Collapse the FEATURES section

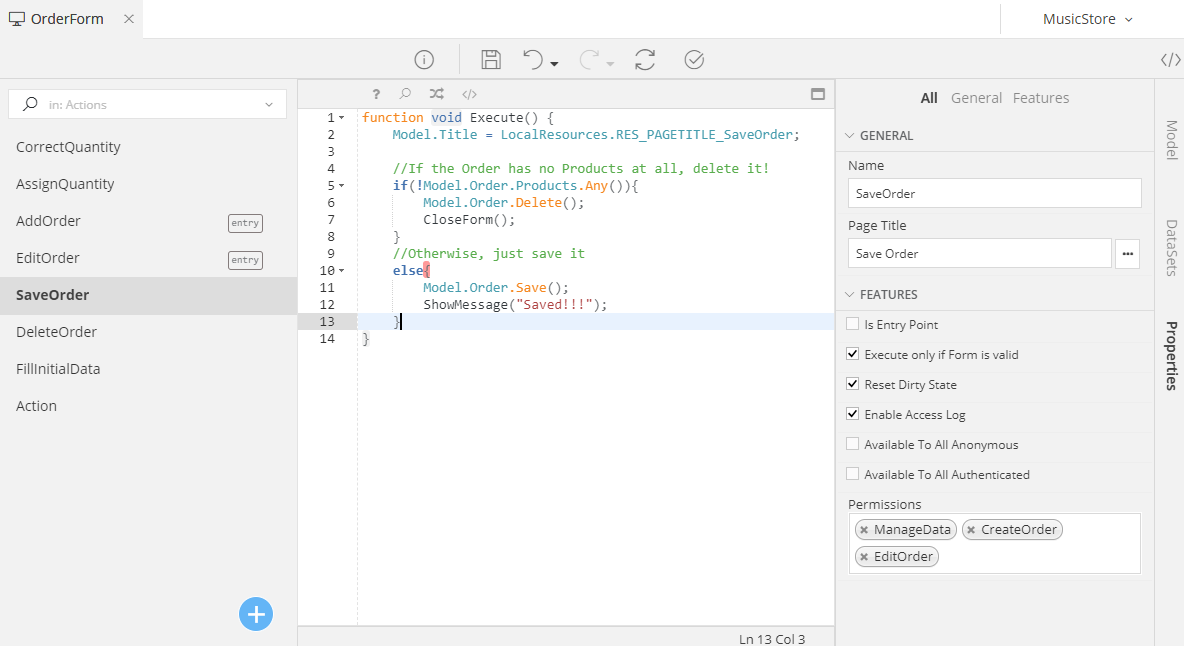pyautogui.click(x=851, y=295)
